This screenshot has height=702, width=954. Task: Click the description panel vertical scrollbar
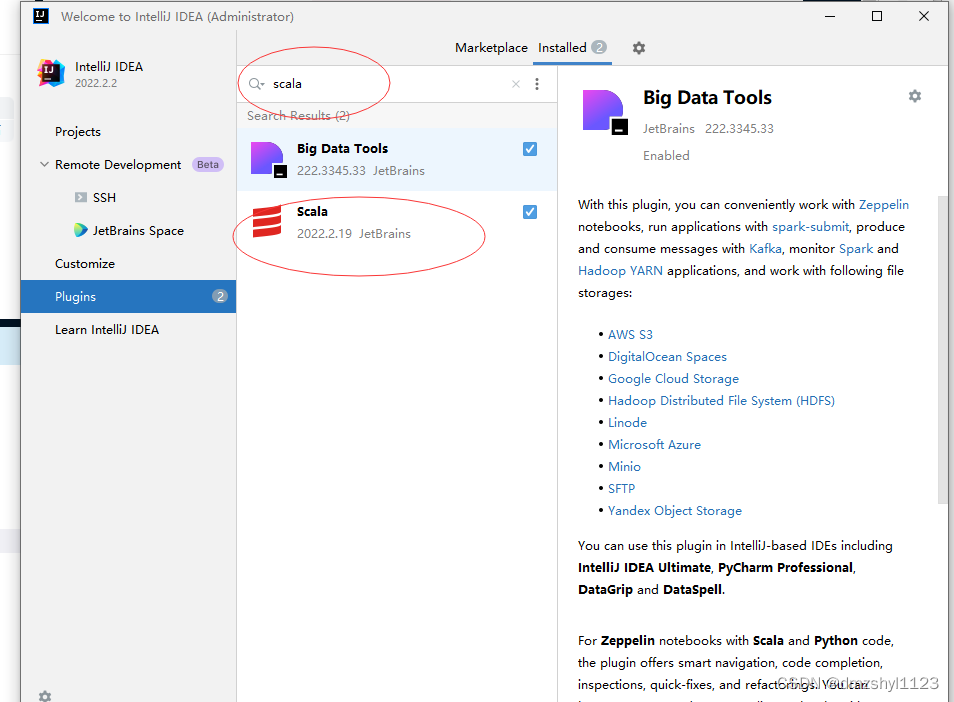click(x=943, y=349)
